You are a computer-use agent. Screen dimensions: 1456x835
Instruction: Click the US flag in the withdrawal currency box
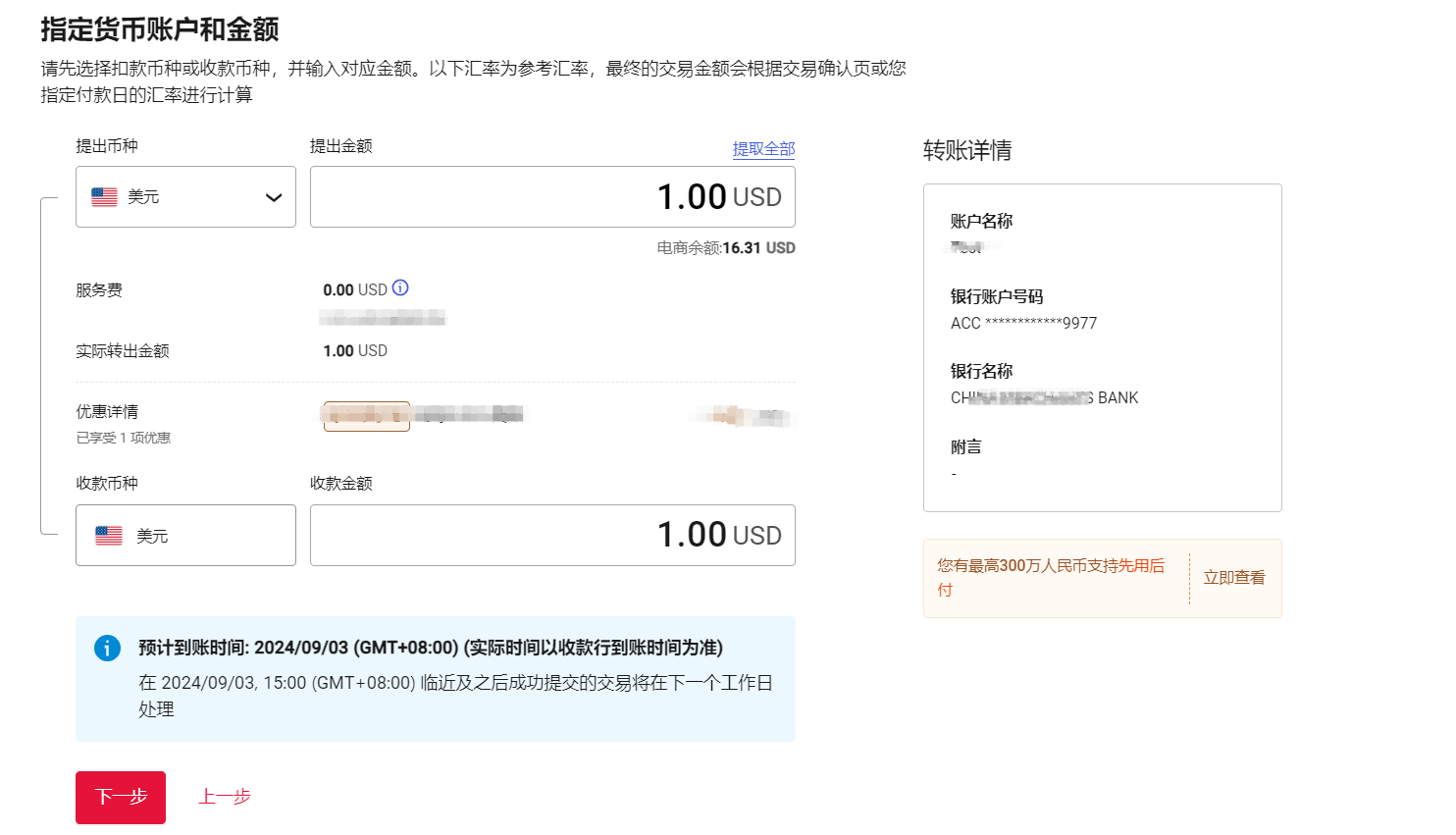pyautogui.click(x=104, y=197)
